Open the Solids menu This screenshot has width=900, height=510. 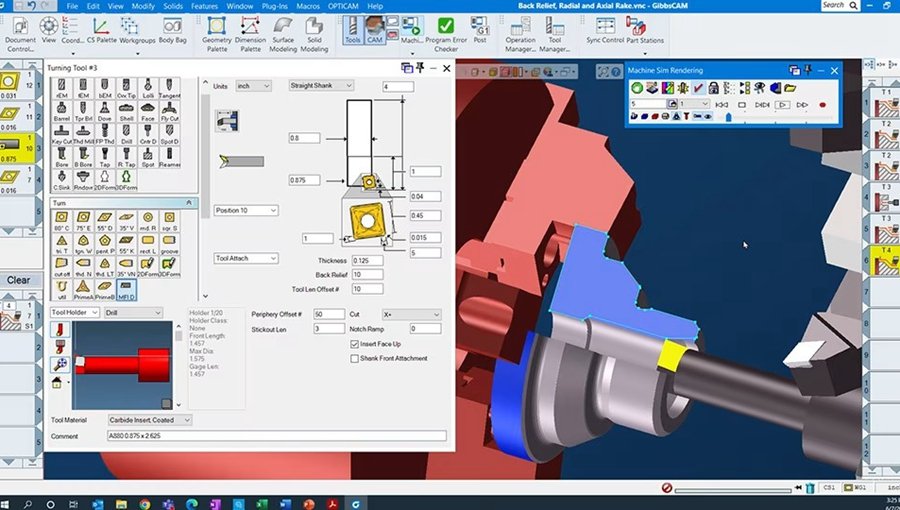pos(173,6)
